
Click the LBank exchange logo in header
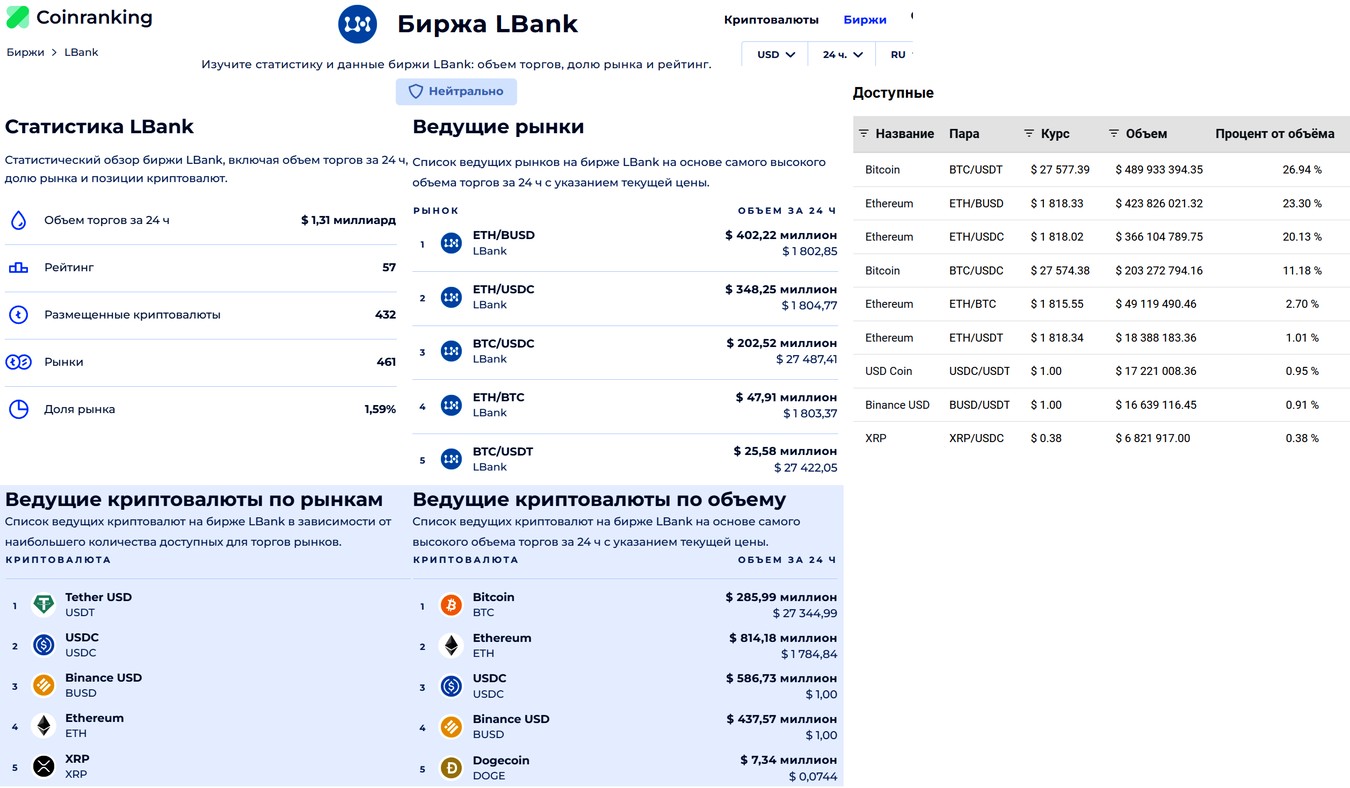click(357, 24)
